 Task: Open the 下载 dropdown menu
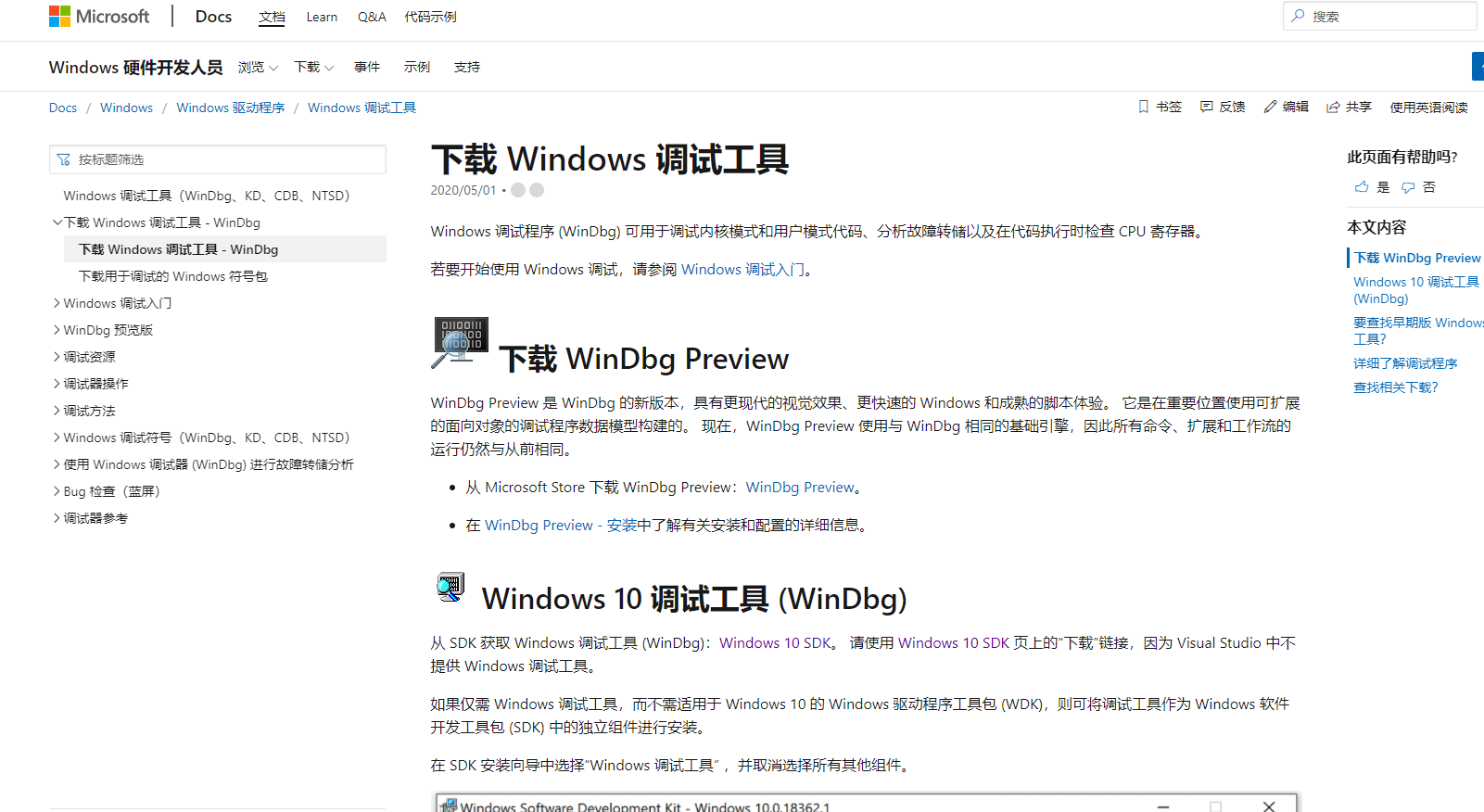click(313, 67)
